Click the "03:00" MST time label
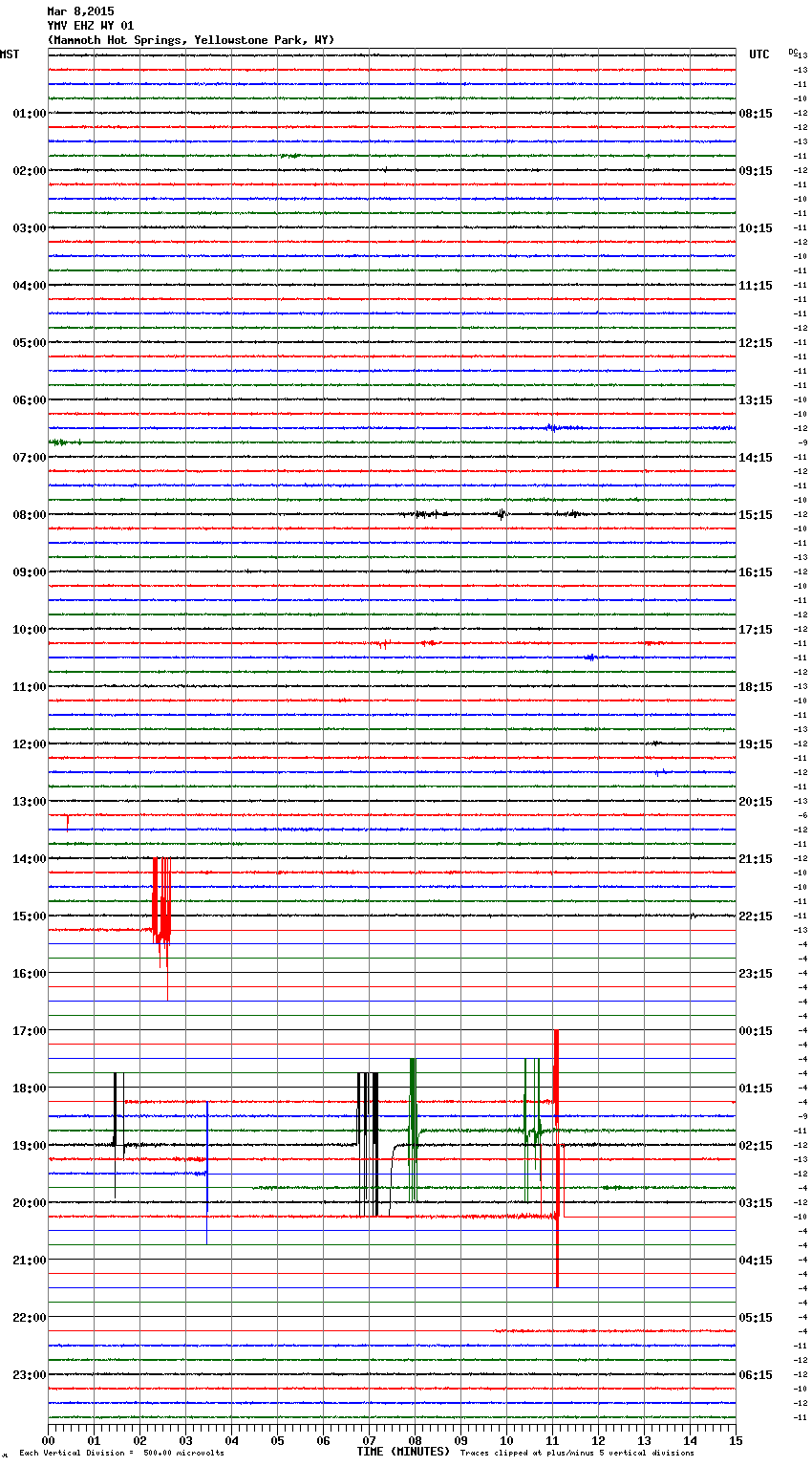The image size is (812, 1466). pos(30,227)
